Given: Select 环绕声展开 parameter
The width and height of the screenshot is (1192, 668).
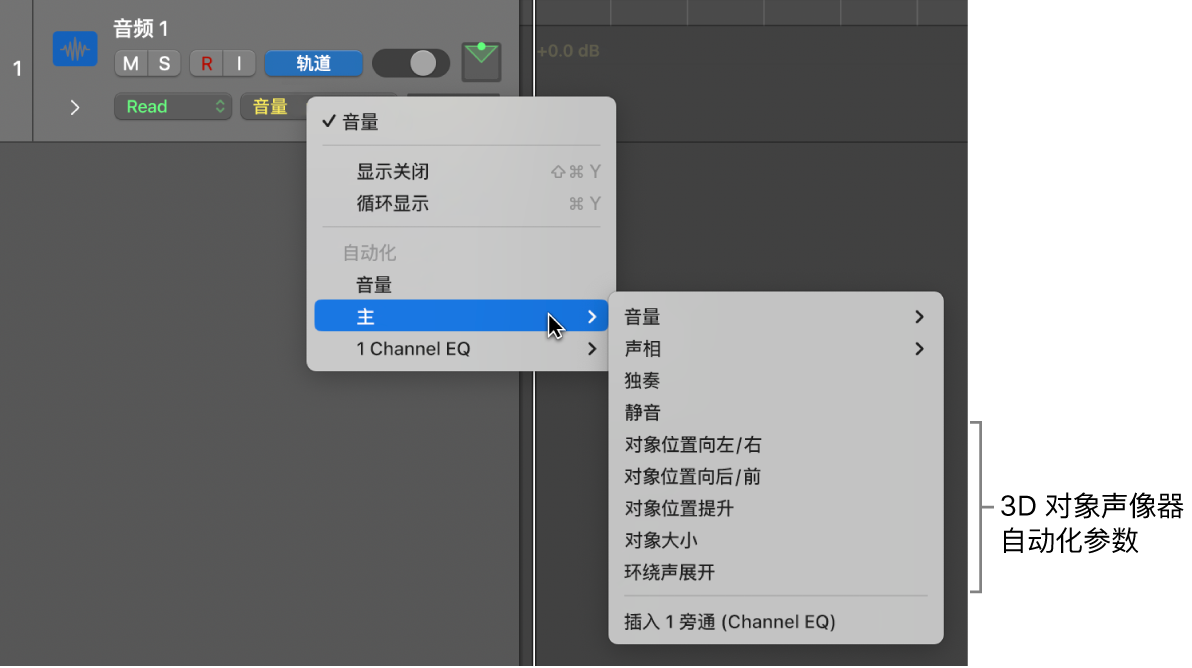Looking at the screenshot, I should pos(670,573).
